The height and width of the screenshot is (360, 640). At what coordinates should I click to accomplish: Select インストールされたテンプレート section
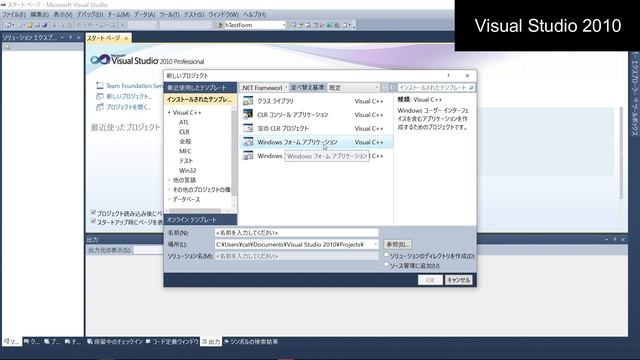[x=200, y=100]
